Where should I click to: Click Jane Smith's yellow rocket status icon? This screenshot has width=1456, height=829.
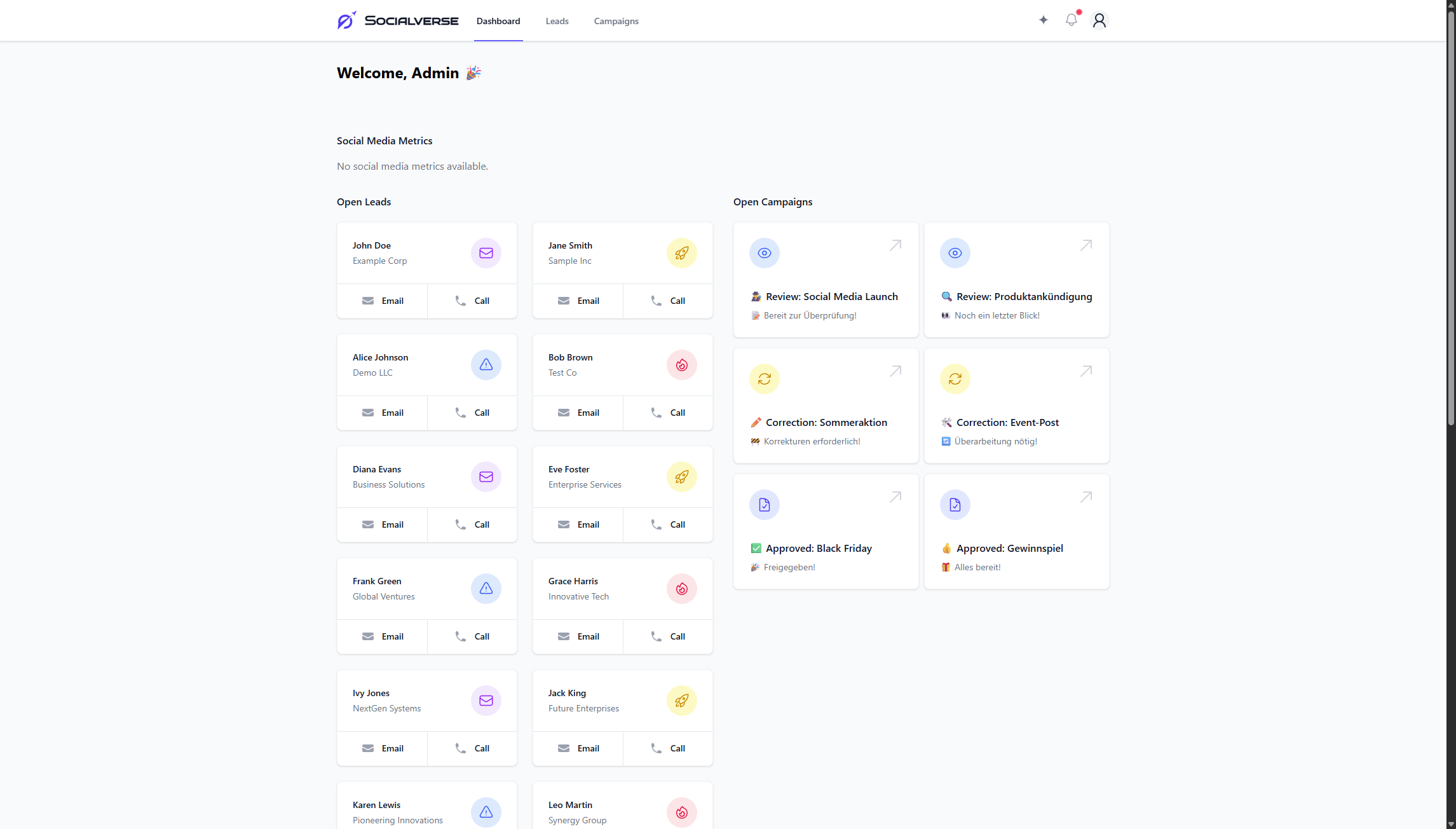(x=681, y=253)
